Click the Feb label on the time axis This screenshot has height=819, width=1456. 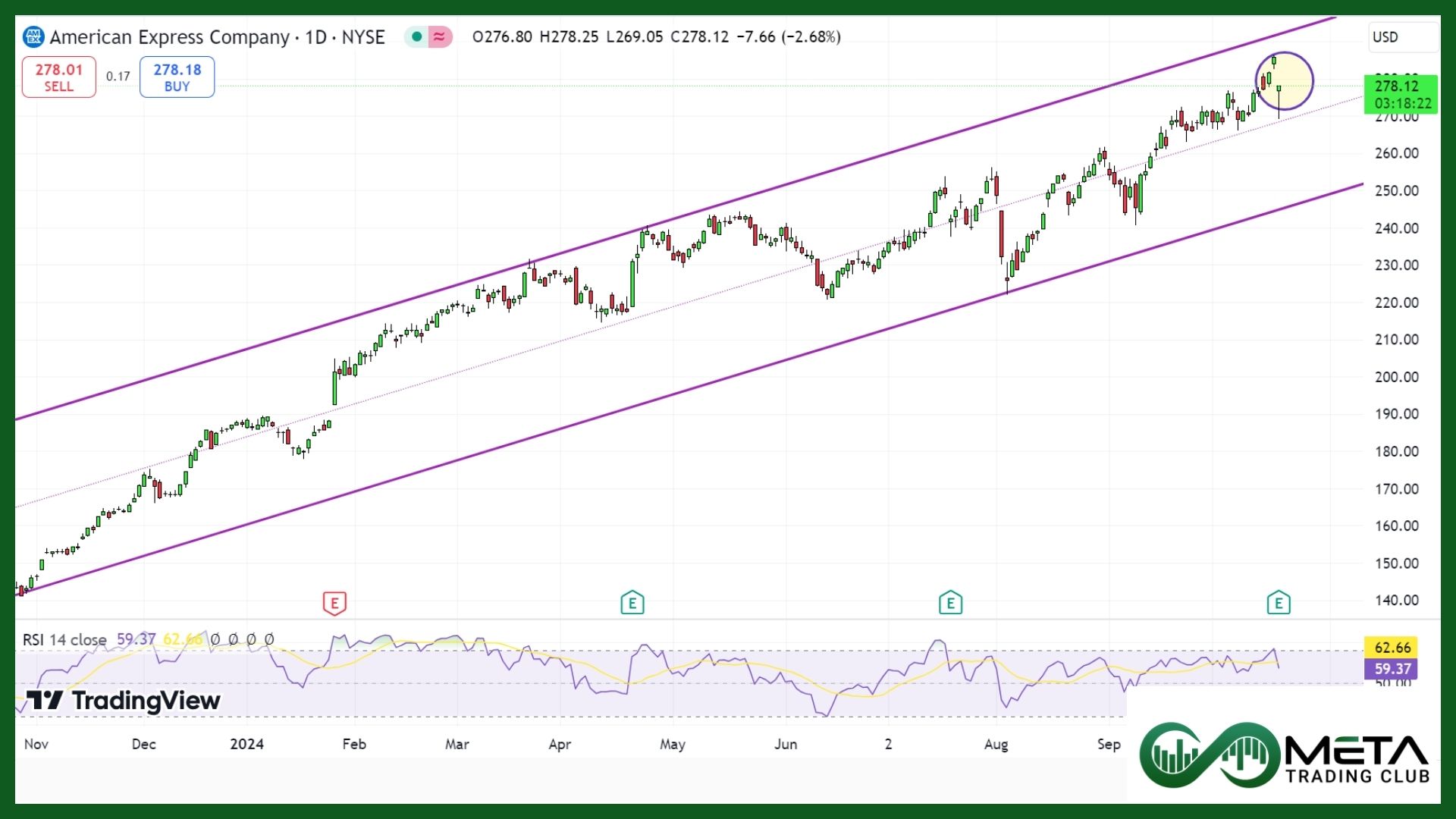click(x=354, y=744)
